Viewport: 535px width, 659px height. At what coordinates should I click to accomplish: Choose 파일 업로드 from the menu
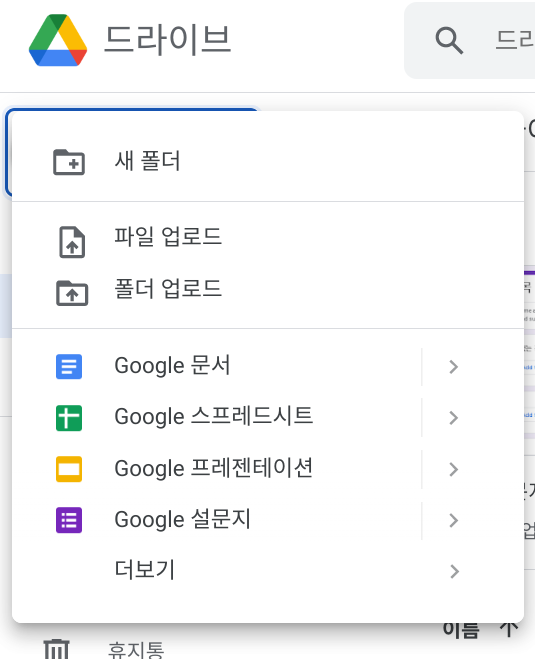coord(268,237)
